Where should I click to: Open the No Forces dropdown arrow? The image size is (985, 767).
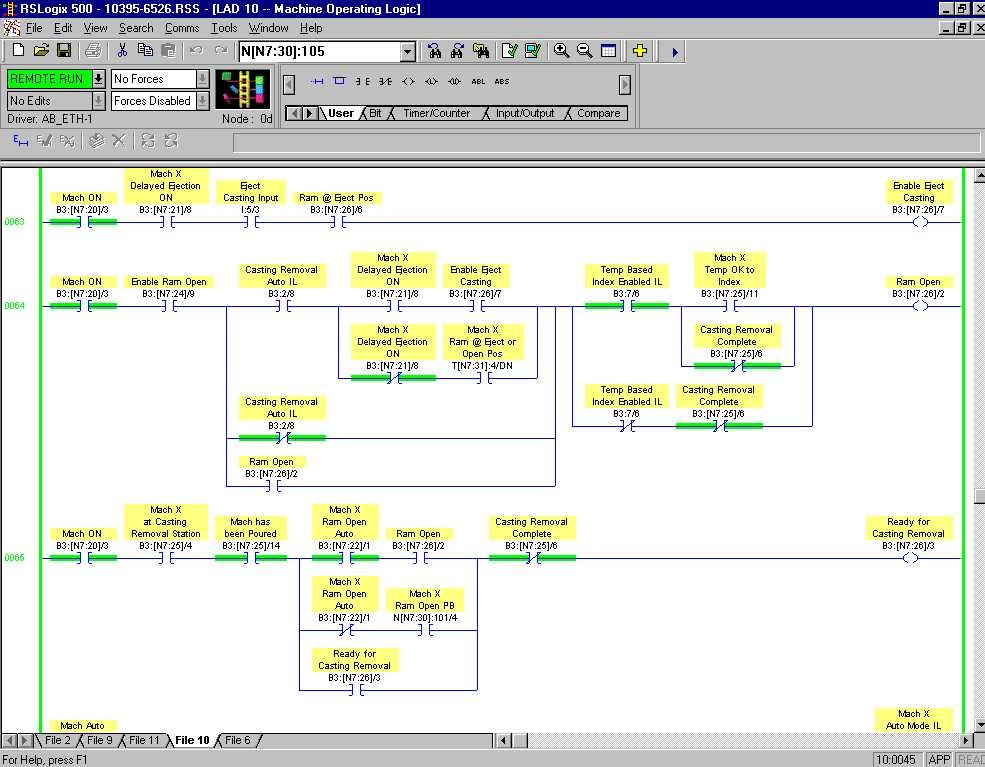point(202,79)
